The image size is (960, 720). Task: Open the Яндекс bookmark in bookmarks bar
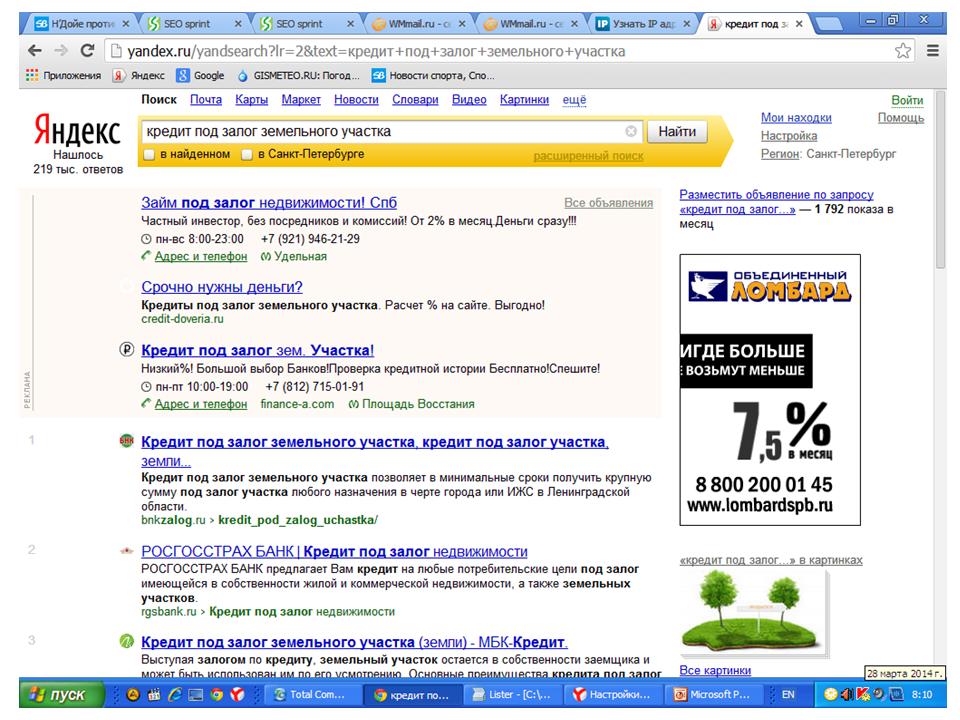click(139, 75)
